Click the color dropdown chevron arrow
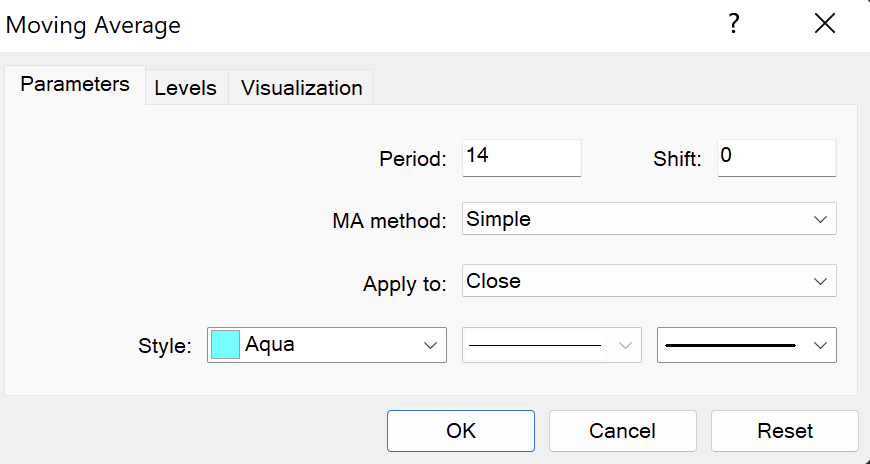The width and height of the screenshot is (870, 464). [431, 345]
